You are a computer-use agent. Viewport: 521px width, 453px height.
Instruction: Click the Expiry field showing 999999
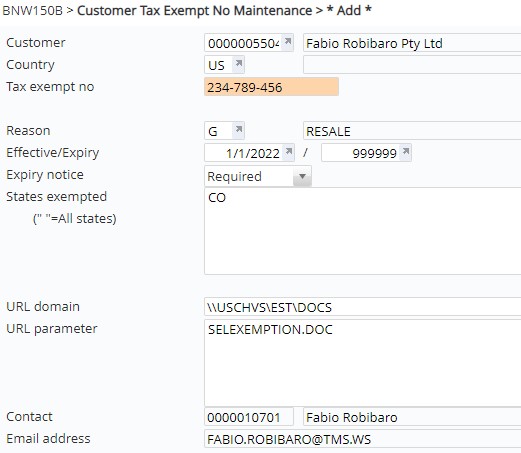(x=361, y=153)
